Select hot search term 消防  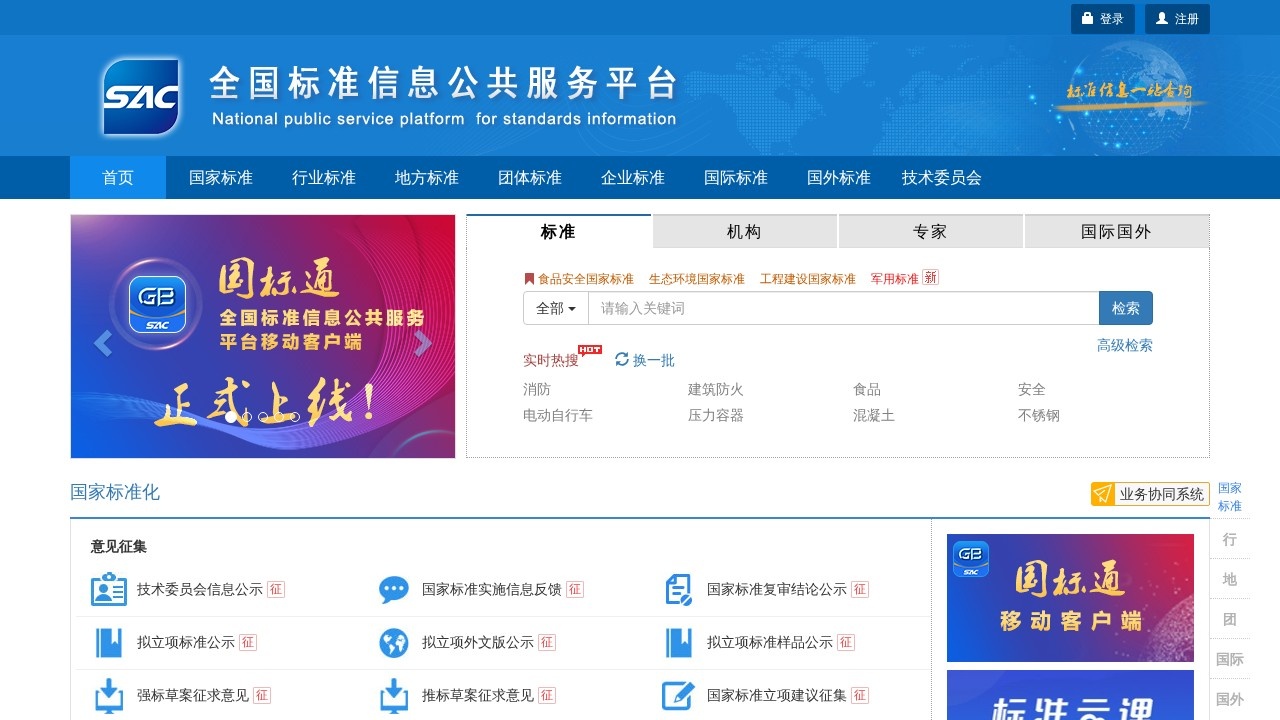point(537,389)
